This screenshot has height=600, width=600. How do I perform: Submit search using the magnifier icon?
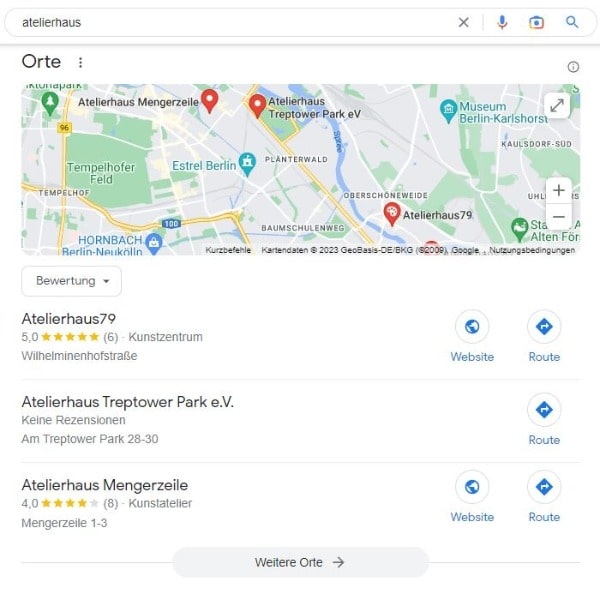point(572,22)
